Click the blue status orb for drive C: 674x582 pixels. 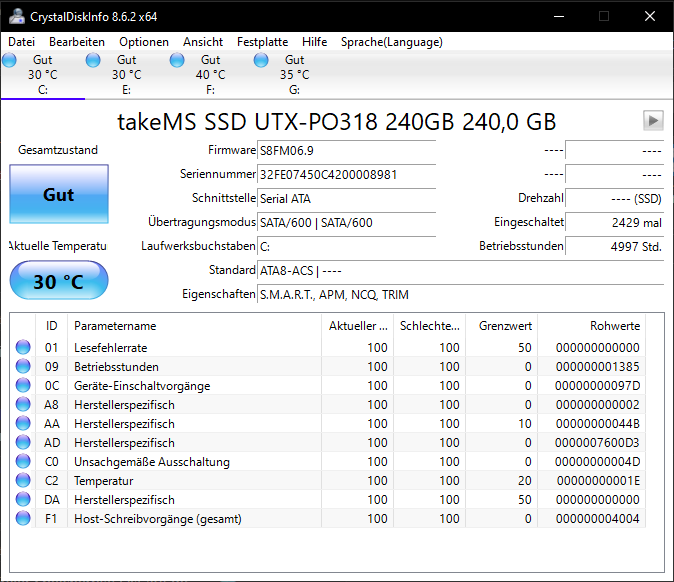pos(9,60)
